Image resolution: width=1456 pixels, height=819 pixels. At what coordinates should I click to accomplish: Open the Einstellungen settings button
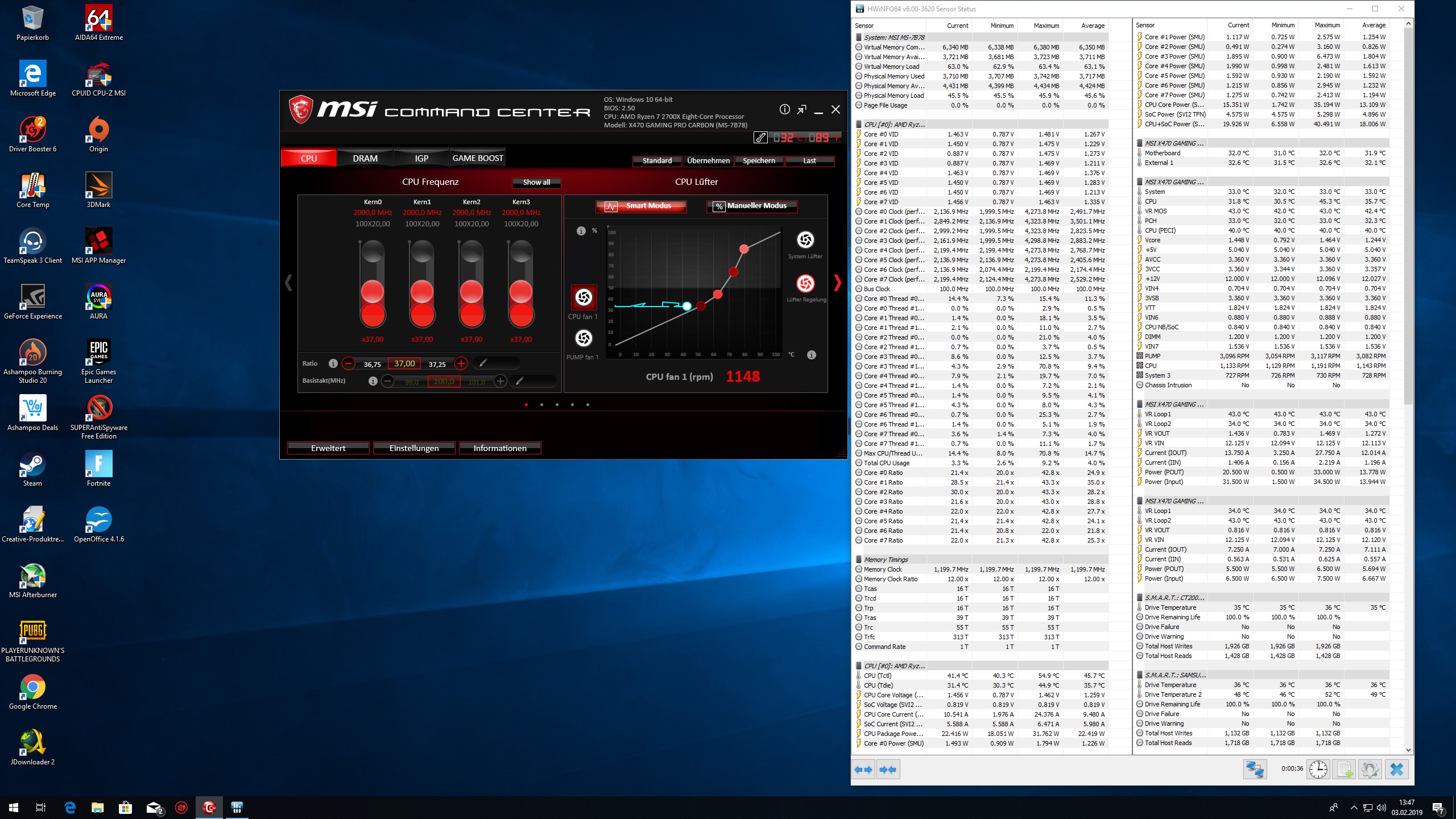[x=413, y=448]
